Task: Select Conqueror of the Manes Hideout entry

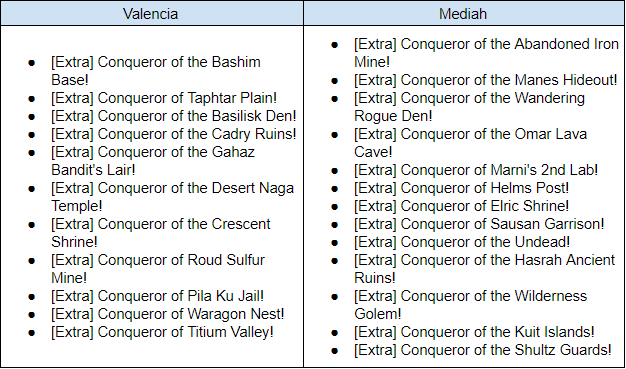Action: (x=485, y=80)
